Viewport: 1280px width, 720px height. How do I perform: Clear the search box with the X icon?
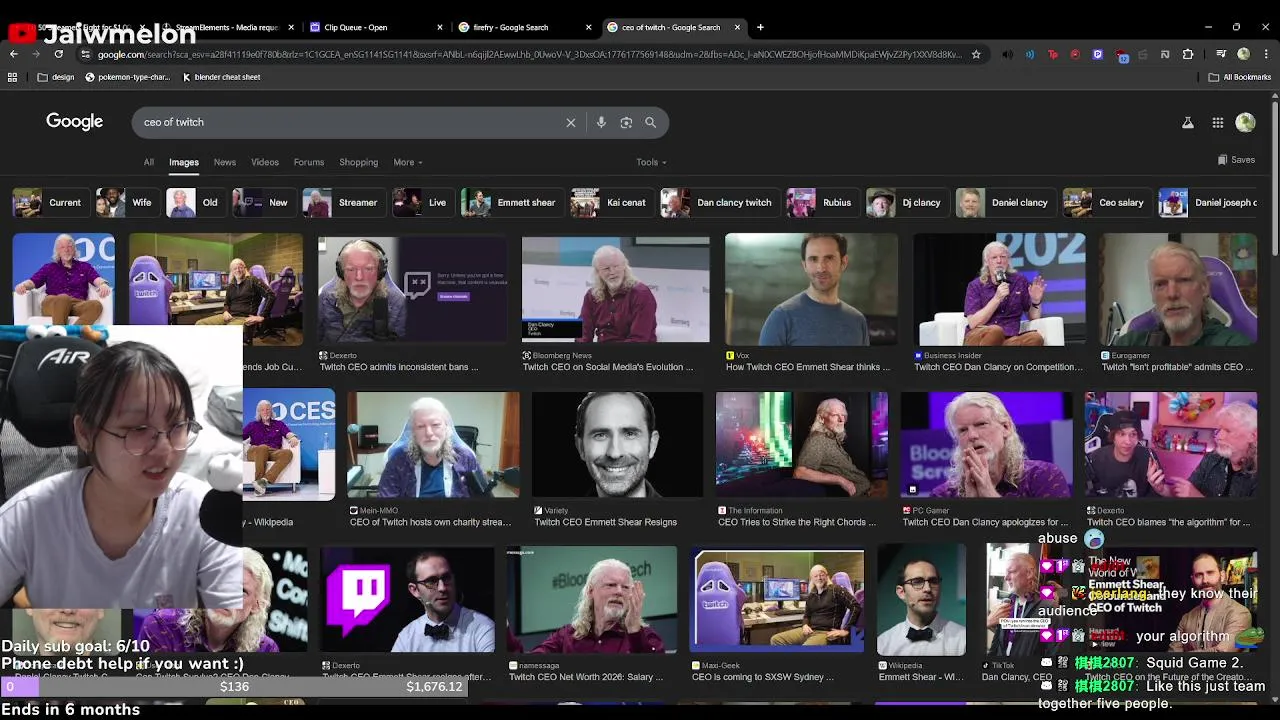571,122
